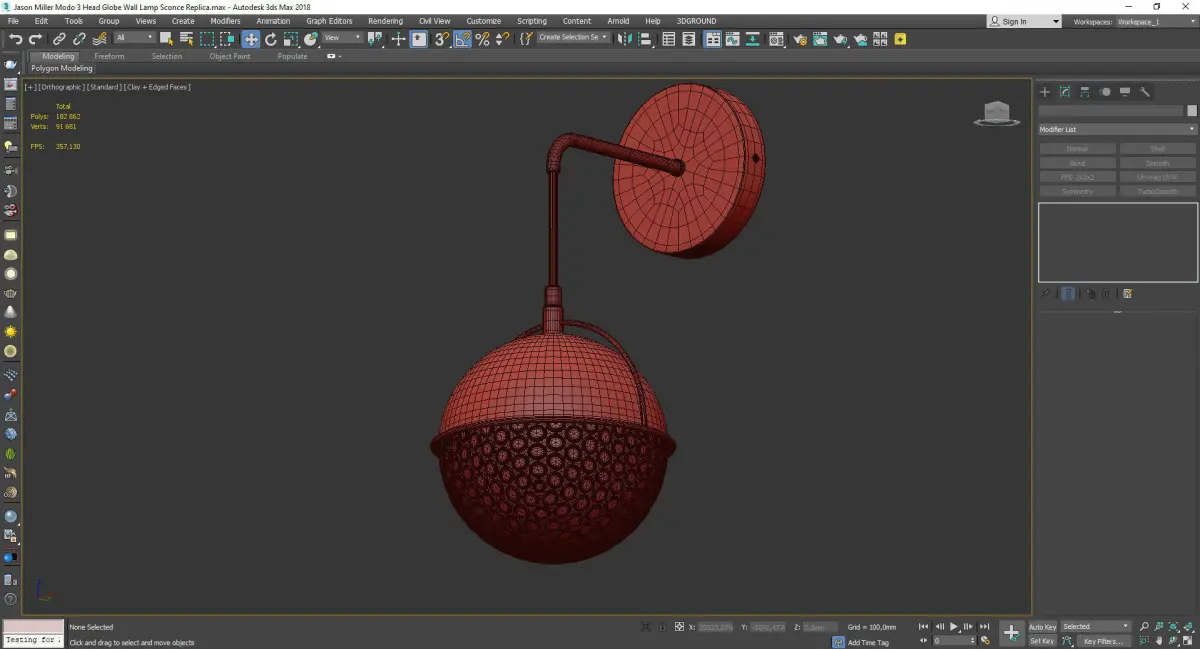Viewport: 1200px width, 649px height.
Task: Switch to the Object Paint tab
Action: click(x=230, y=56)
